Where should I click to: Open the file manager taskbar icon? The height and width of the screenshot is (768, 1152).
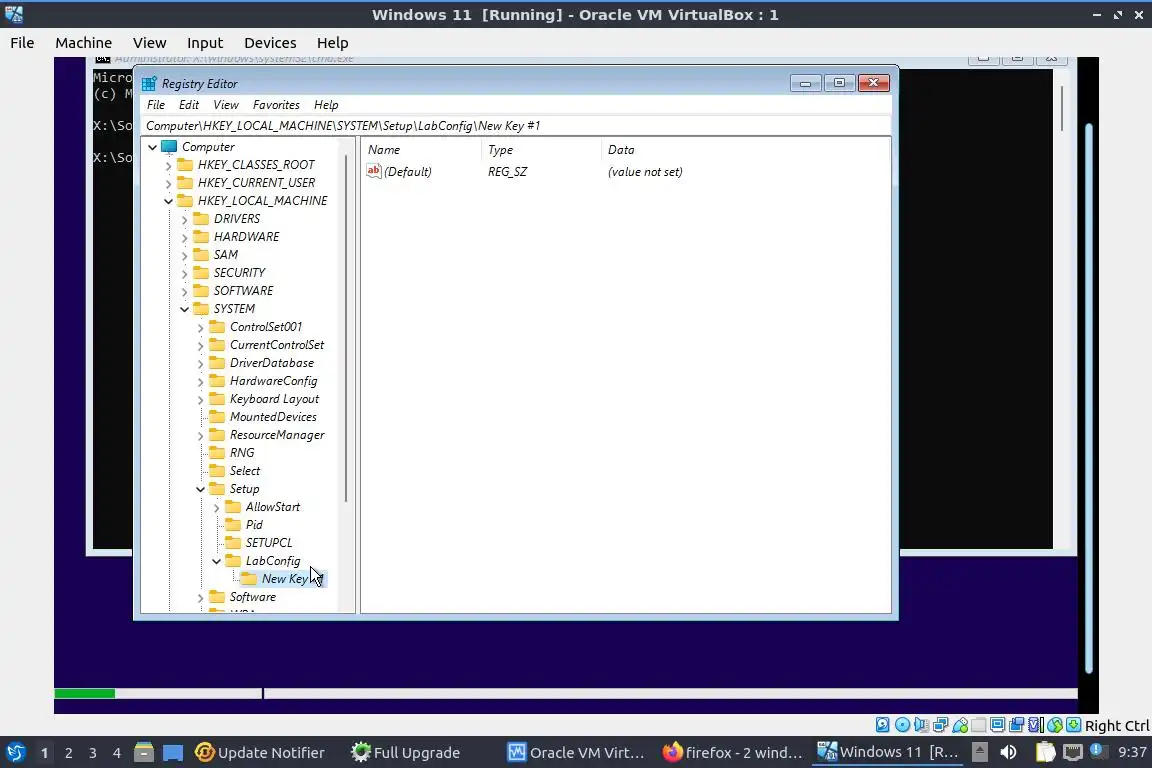144,753
